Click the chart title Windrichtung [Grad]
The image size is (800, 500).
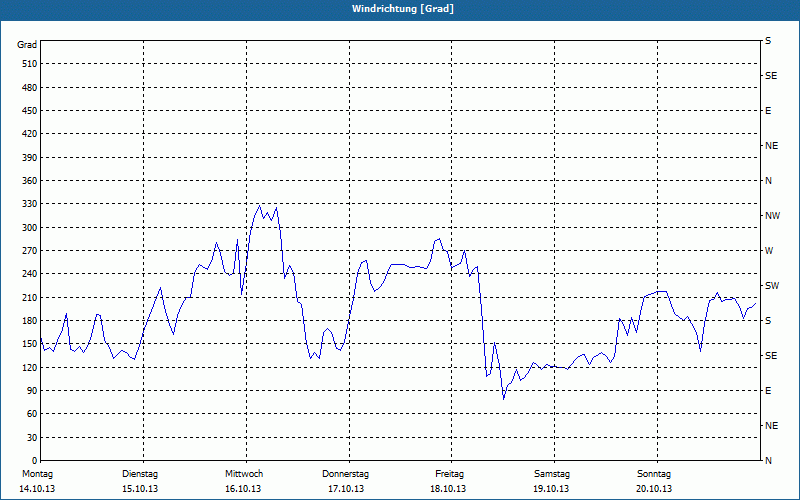403,9
